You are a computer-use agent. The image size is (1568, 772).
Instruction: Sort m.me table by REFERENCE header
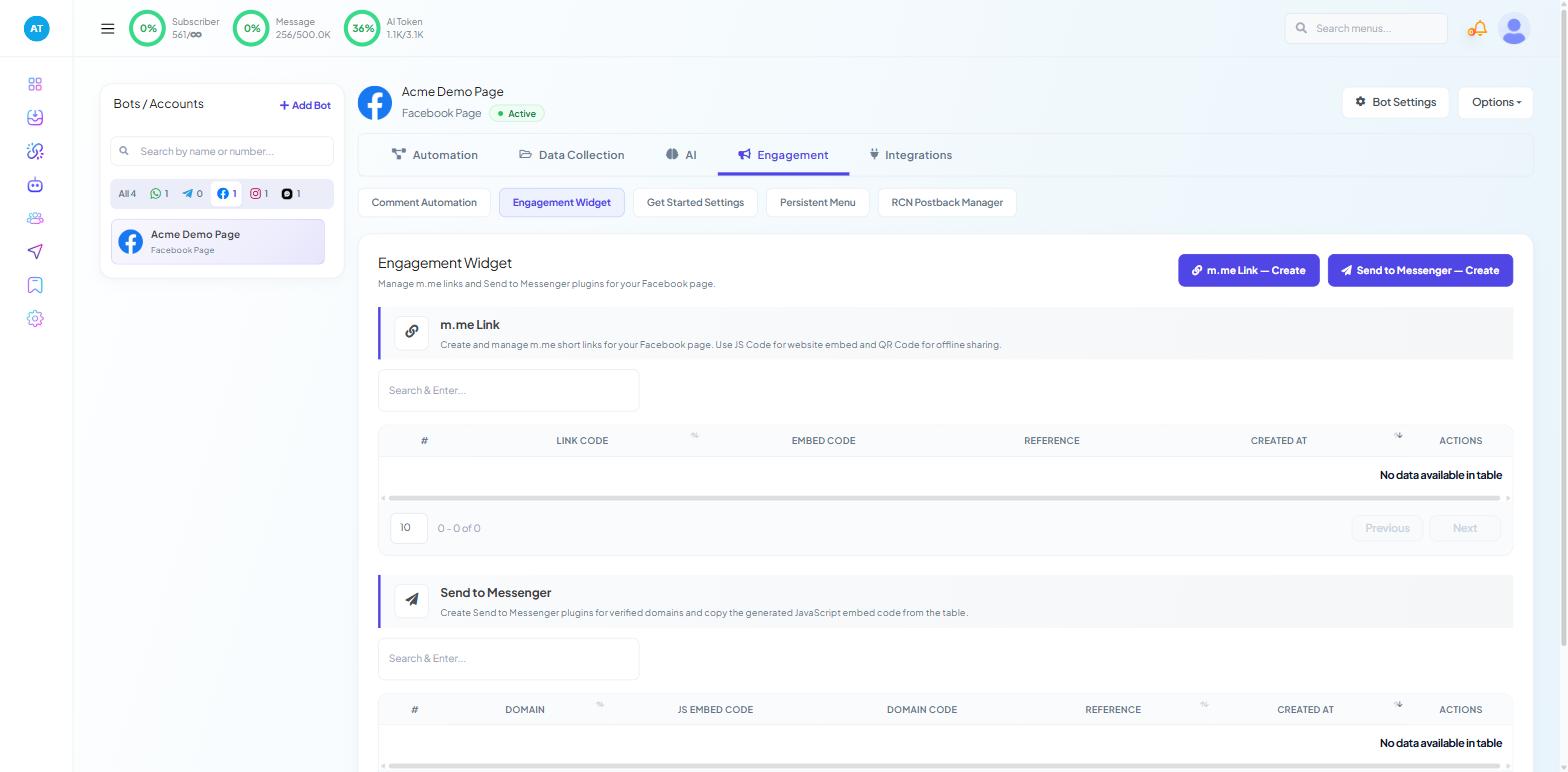point(1051,441)
